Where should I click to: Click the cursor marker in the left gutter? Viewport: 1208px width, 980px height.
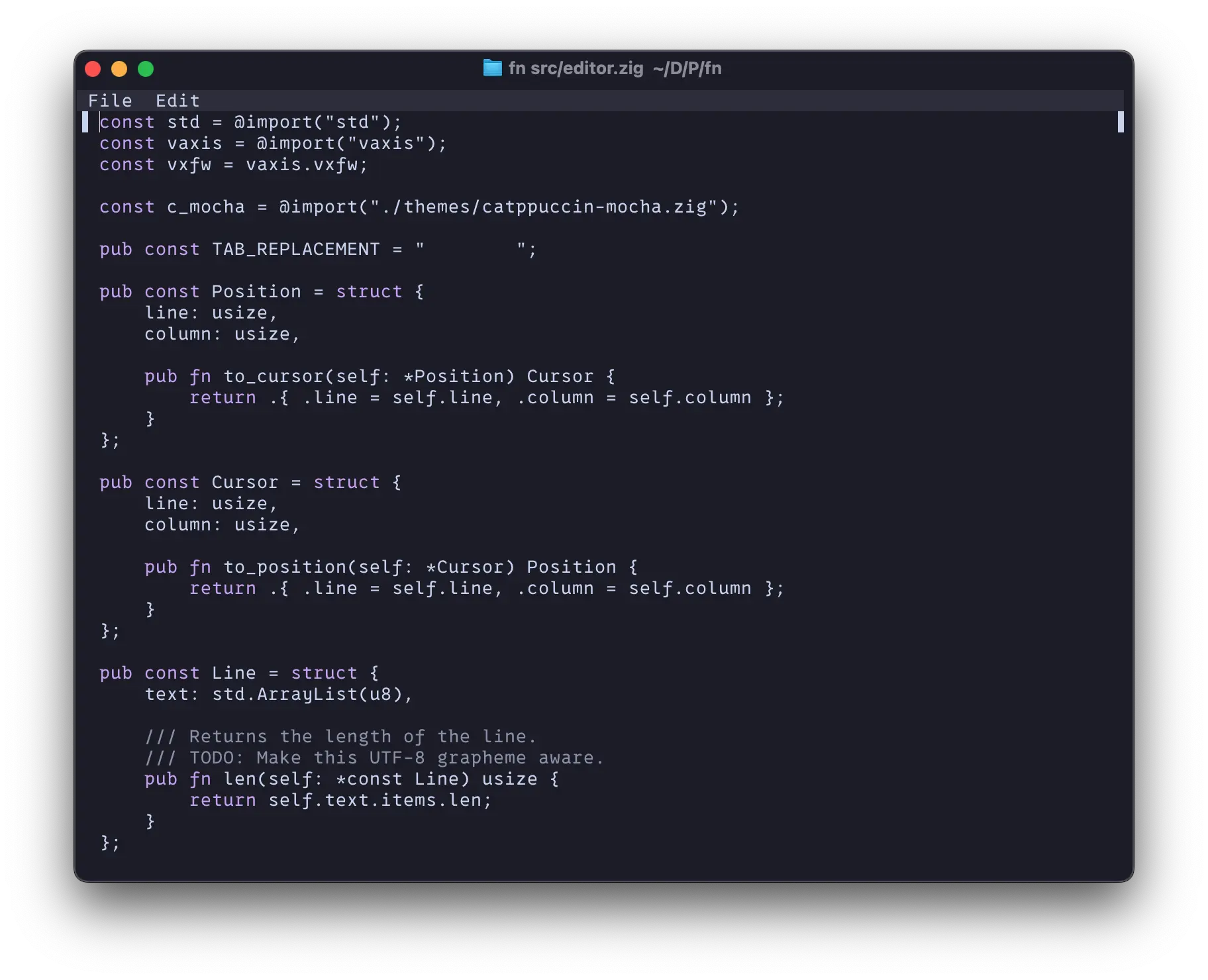pyautogui.click(x=87, y=122)
